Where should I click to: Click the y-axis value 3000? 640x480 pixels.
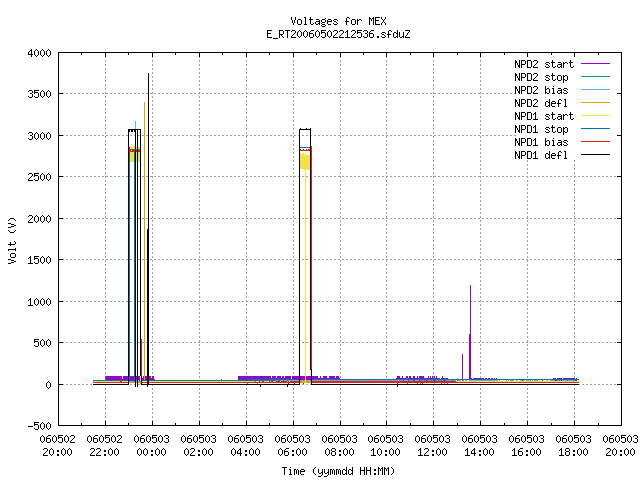(40, 136)
